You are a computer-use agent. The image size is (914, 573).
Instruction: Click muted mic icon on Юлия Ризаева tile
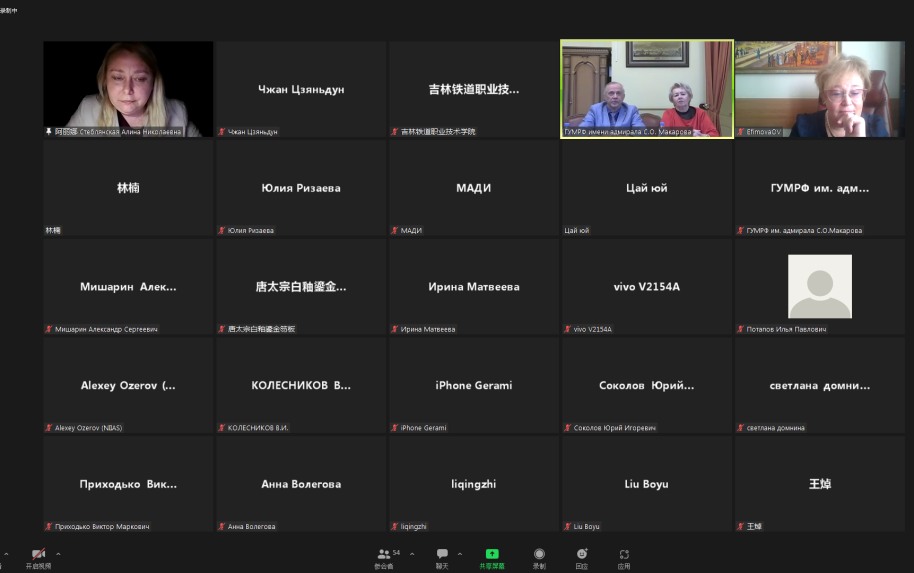click(222, 231)
